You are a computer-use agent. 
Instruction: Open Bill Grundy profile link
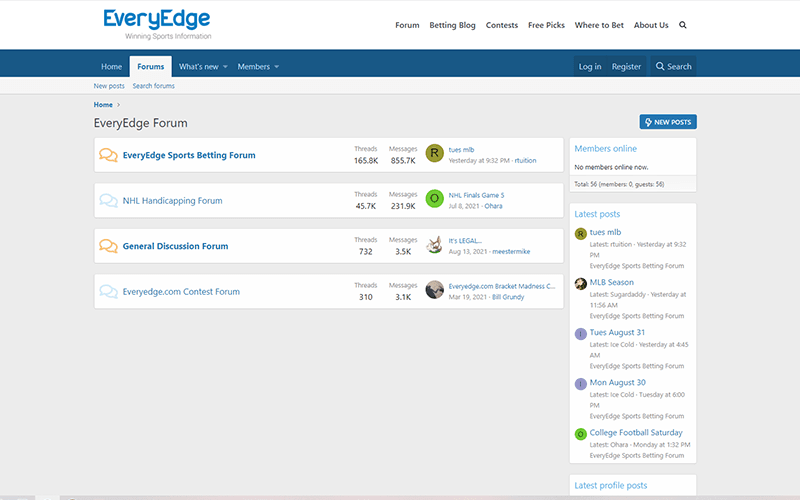point(508,296)
